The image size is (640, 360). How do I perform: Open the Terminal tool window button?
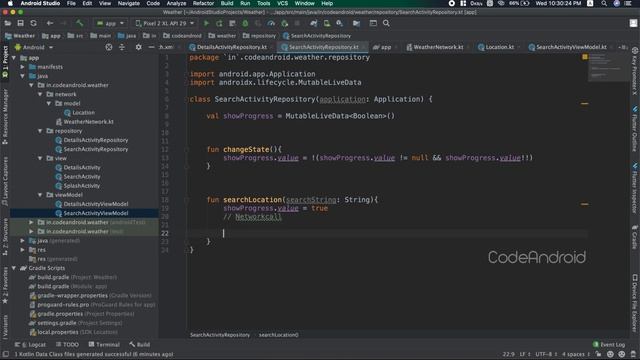104,345
